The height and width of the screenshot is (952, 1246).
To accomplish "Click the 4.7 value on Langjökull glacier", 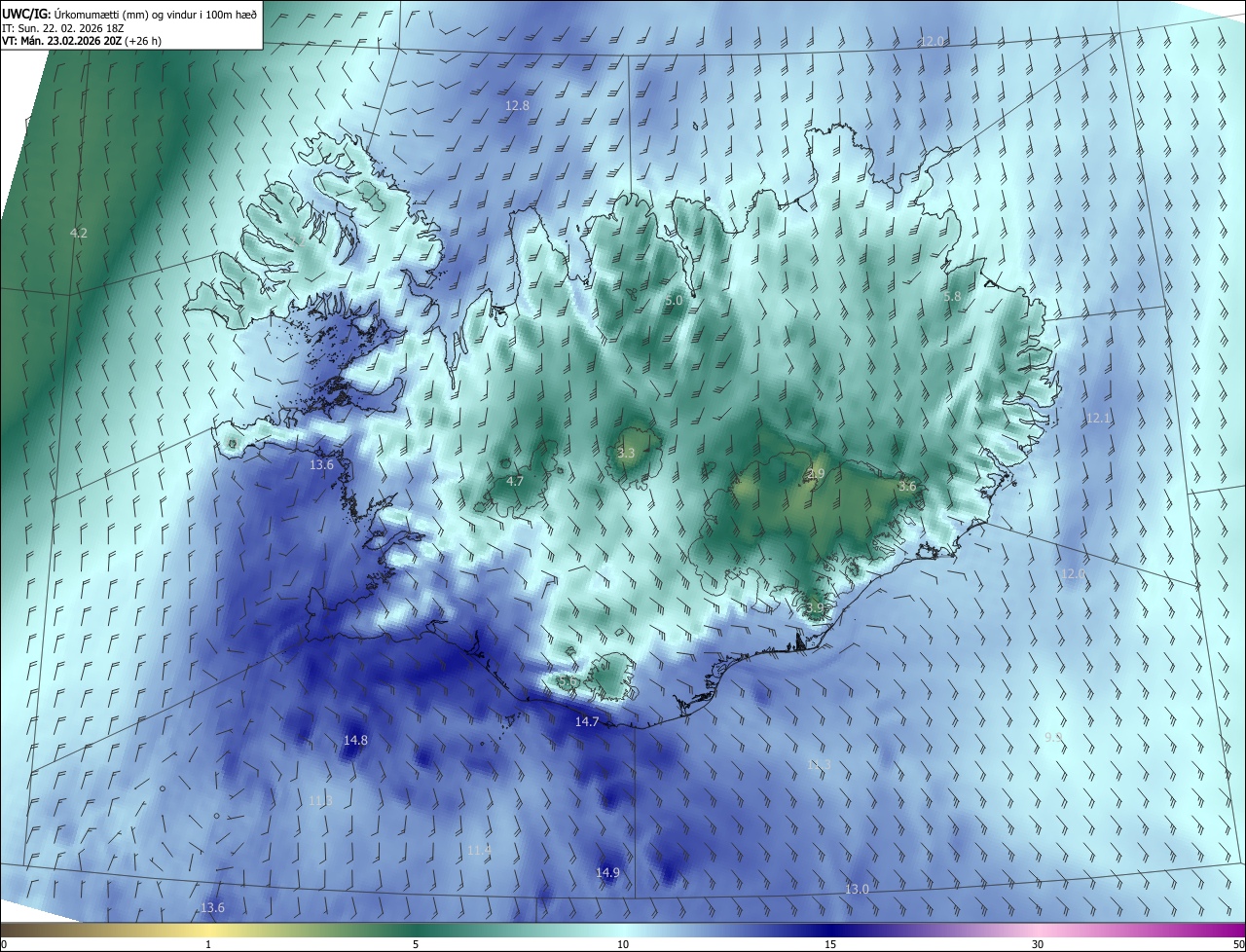I will [x=515, y=481].
